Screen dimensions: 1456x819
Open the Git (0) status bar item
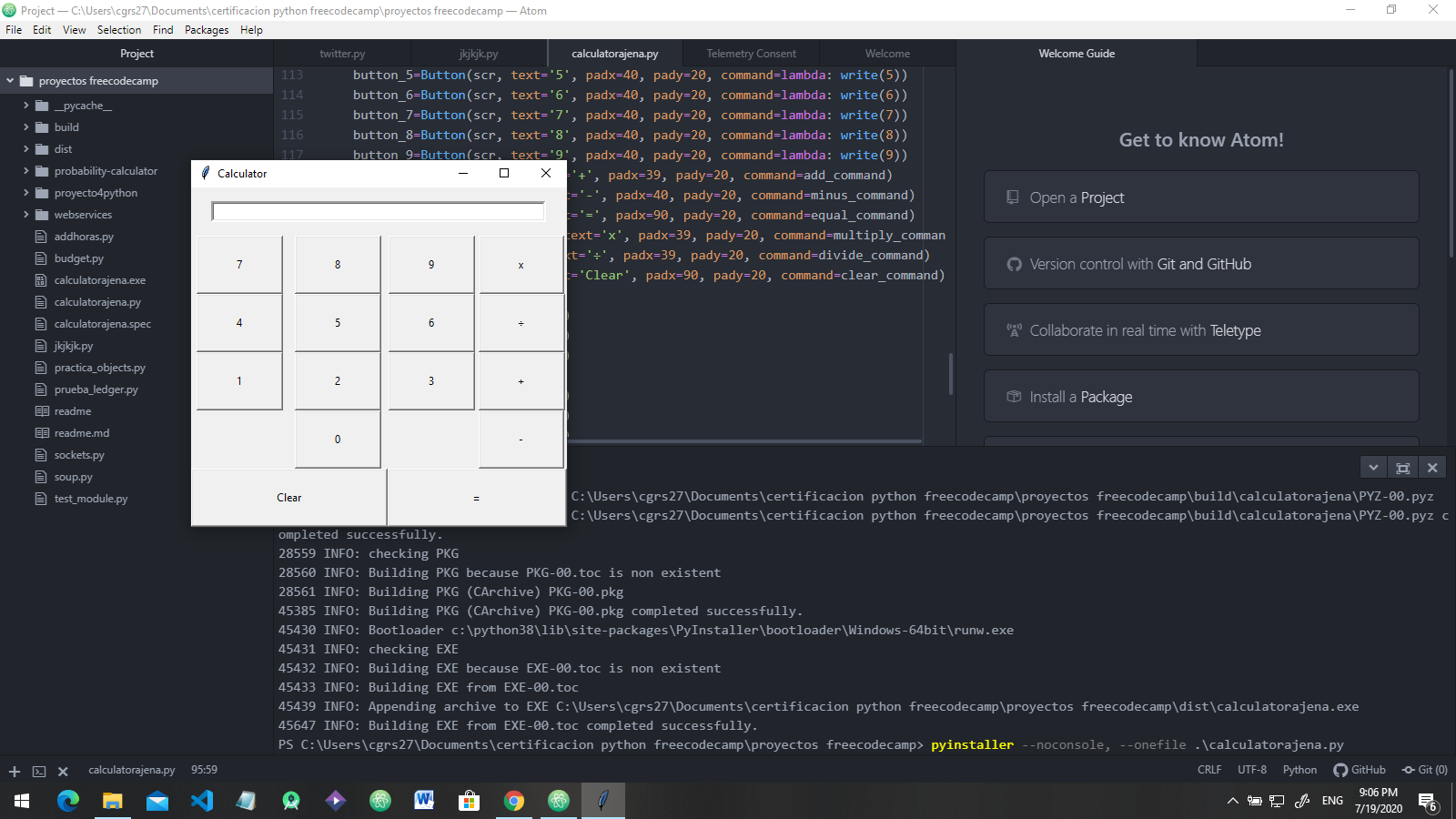1425,770
